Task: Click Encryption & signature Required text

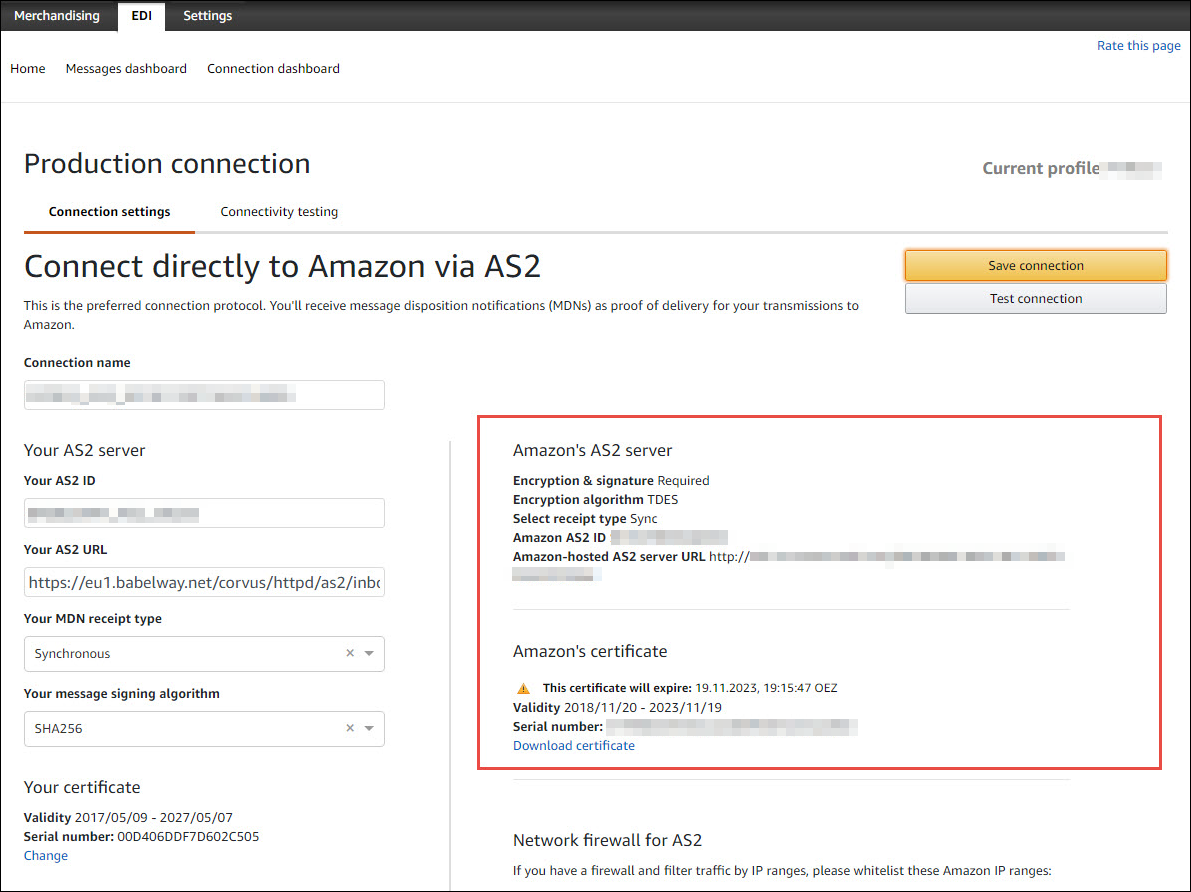Action: point(611,481)
